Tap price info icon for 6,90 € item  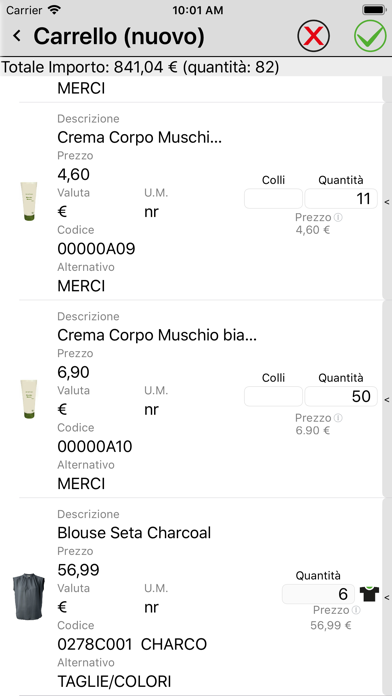click(338, 418)
